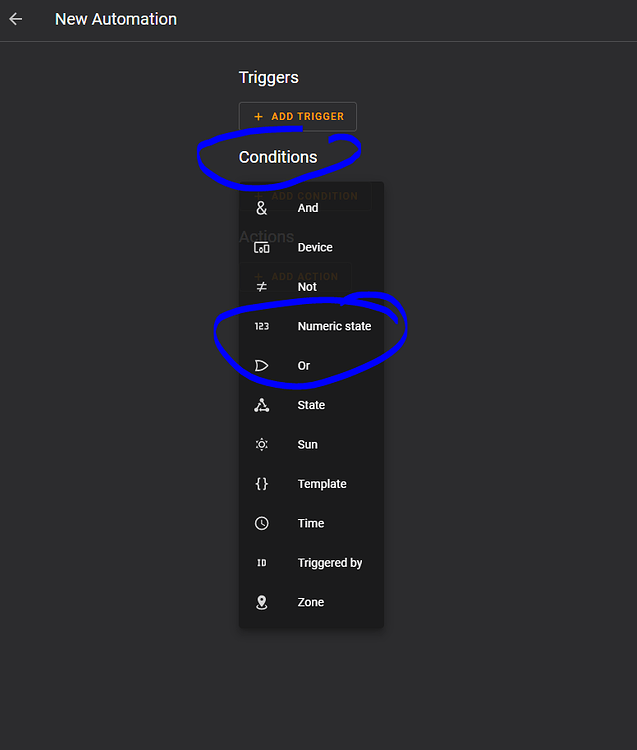
Task: Click the not-equal Not icon
Action: (262, 287)
